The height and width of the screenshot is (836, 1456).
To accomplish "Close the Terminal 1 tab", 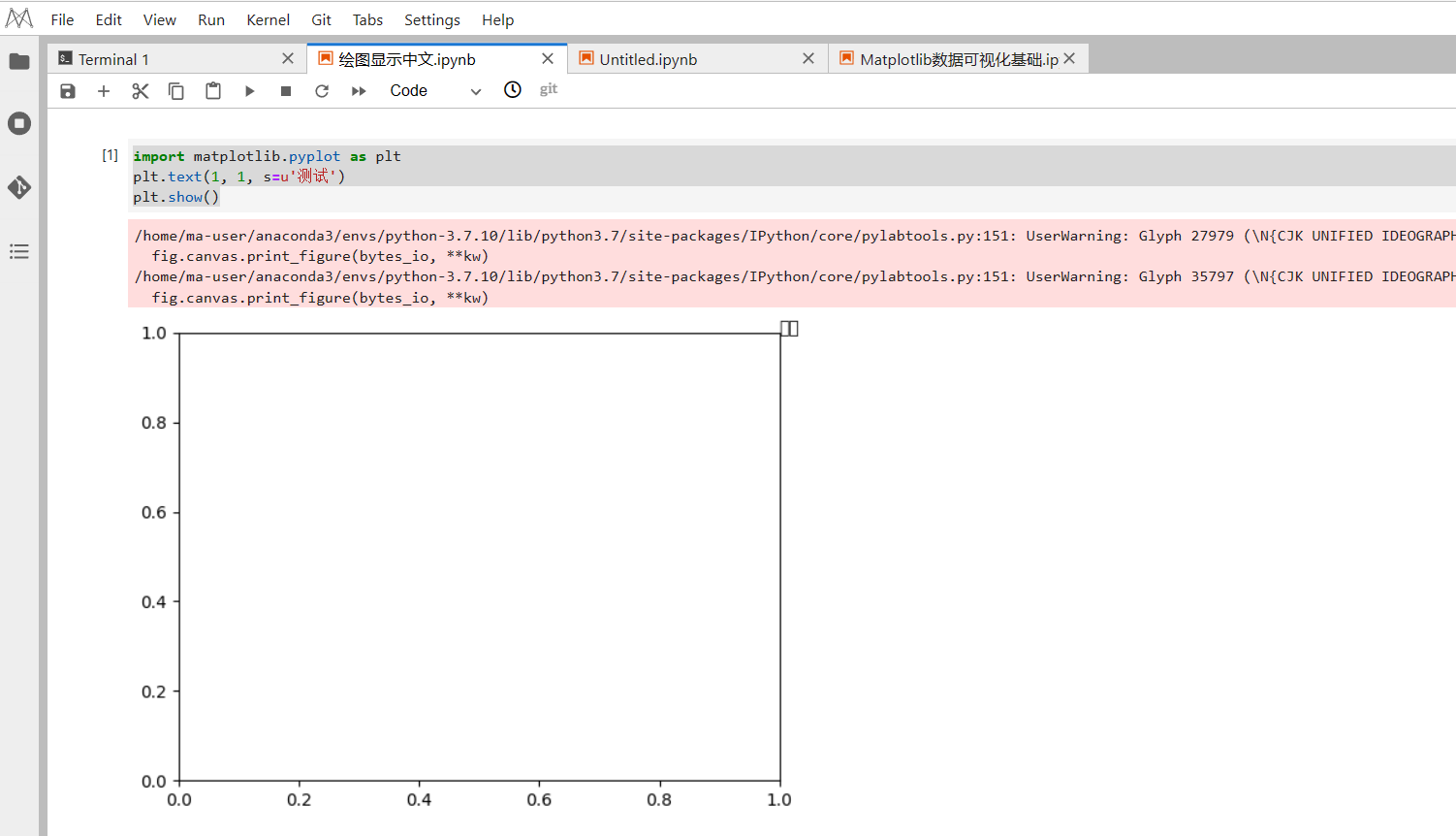I will coord(288,59).
